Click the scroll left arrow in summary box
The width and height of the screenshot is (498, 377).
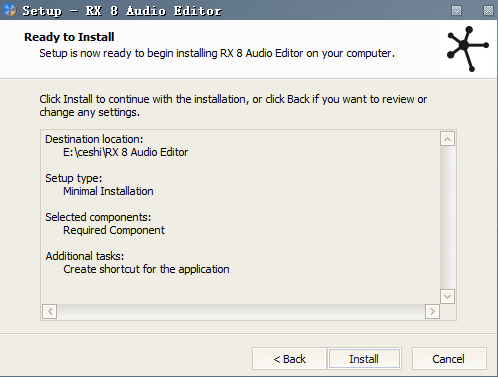tap(50, 312)
